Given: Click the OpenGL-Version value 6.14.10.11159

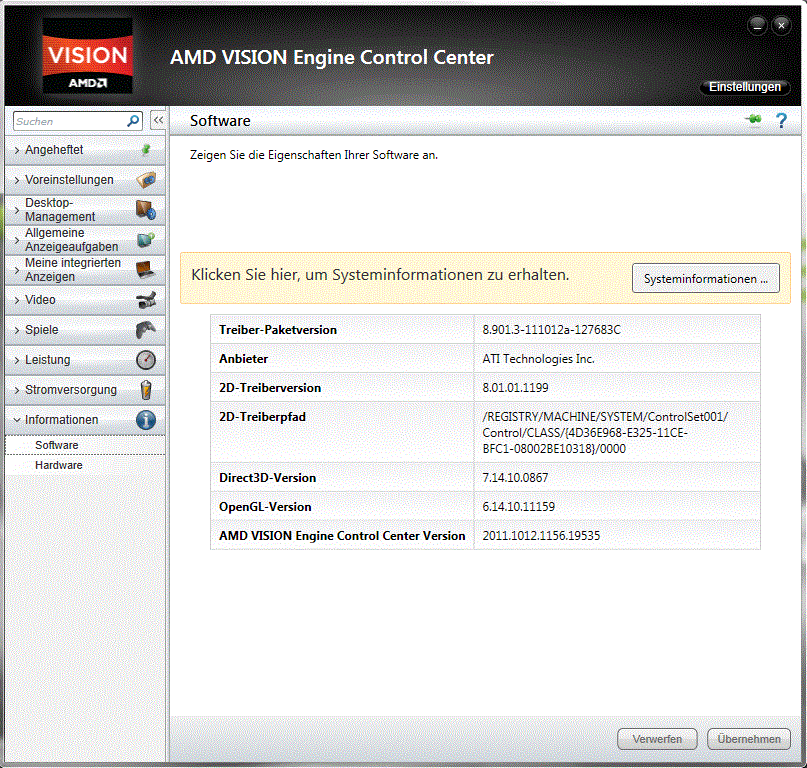Looking at the screenshot, I should click(x=519, y=507).
